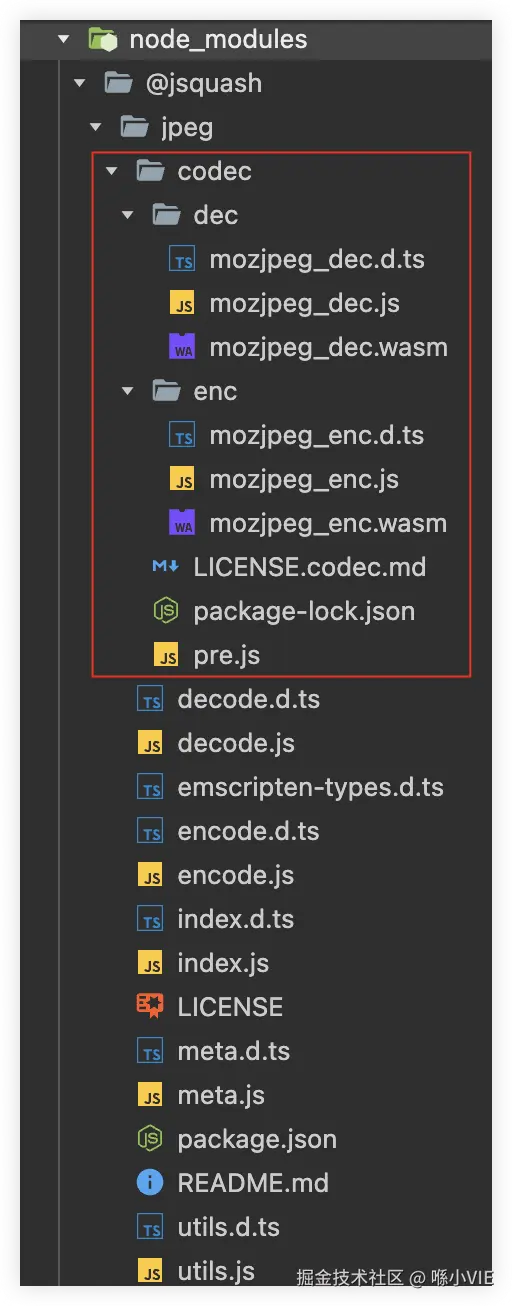
Task: Click the TypeScript icon beside mozjpeg_dec.d.ts
Action: (x=183, y=260)
